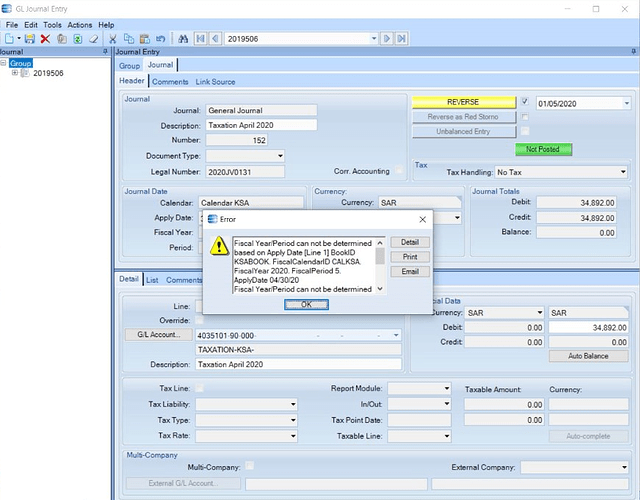This screenshot has height=500, width=640.
Task: Jump to the first record navigation icon
Action: (200, 39)
